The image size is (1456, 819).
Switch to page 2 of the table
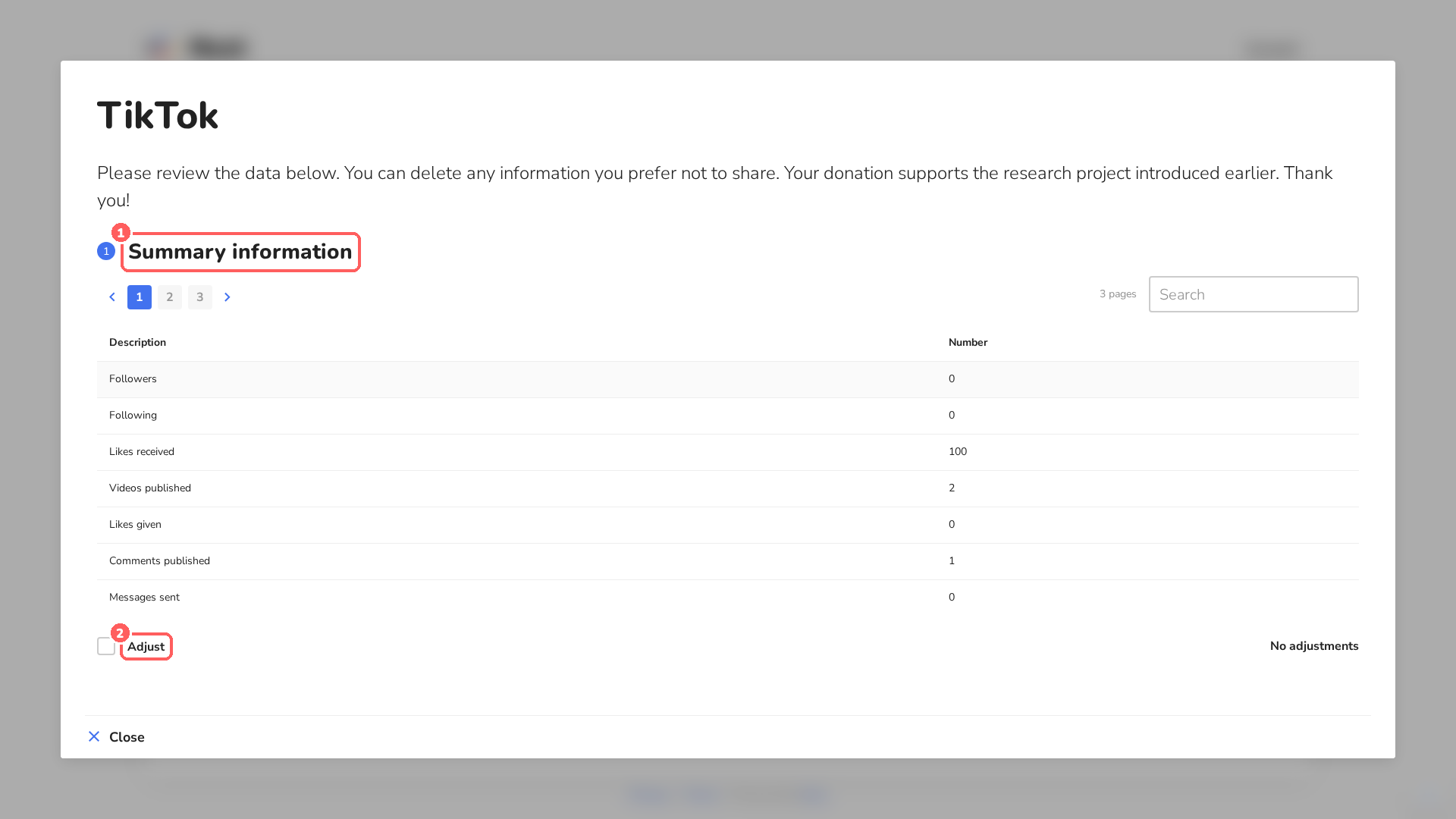click(170, 297)
